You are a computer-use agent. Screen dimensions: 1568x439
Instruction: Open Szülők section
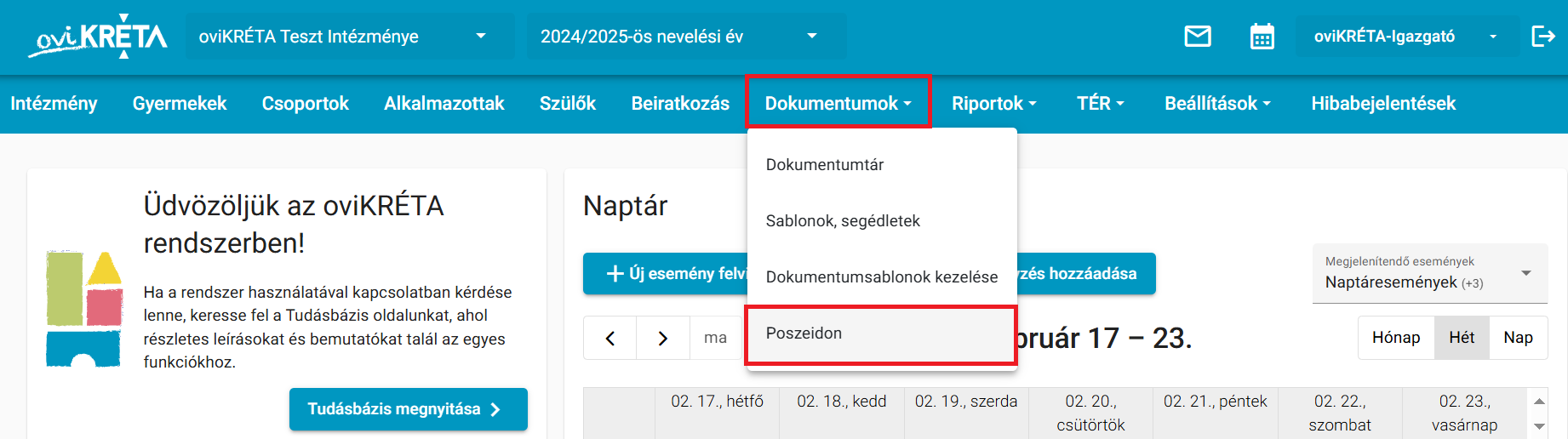[568, 104]
